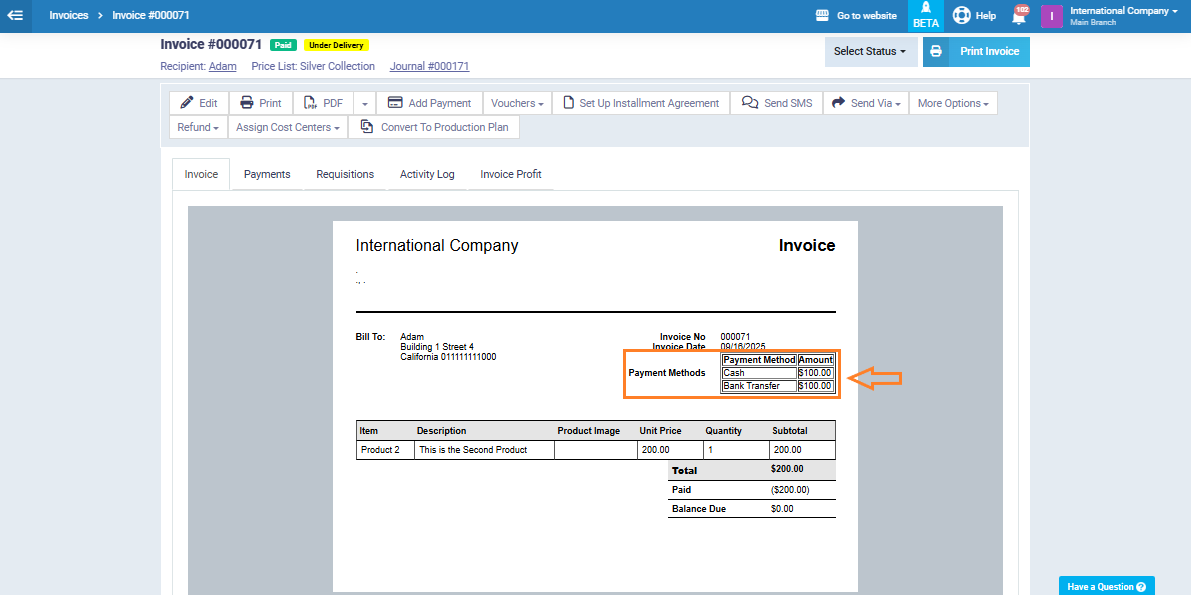
Task: Click the Print toolbar button
Action: tap(260, 103)
